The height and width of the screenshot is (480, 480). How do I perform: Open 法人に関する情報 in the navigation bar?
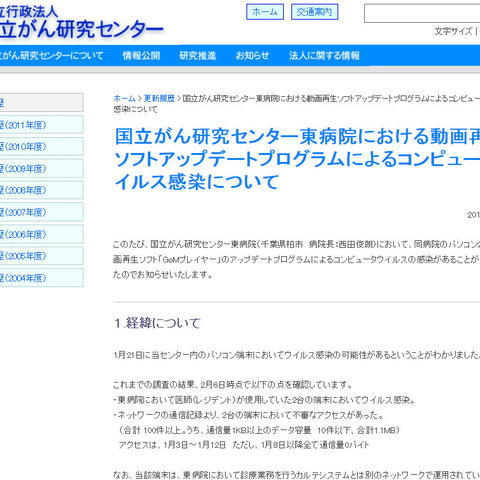pos(324,55)
